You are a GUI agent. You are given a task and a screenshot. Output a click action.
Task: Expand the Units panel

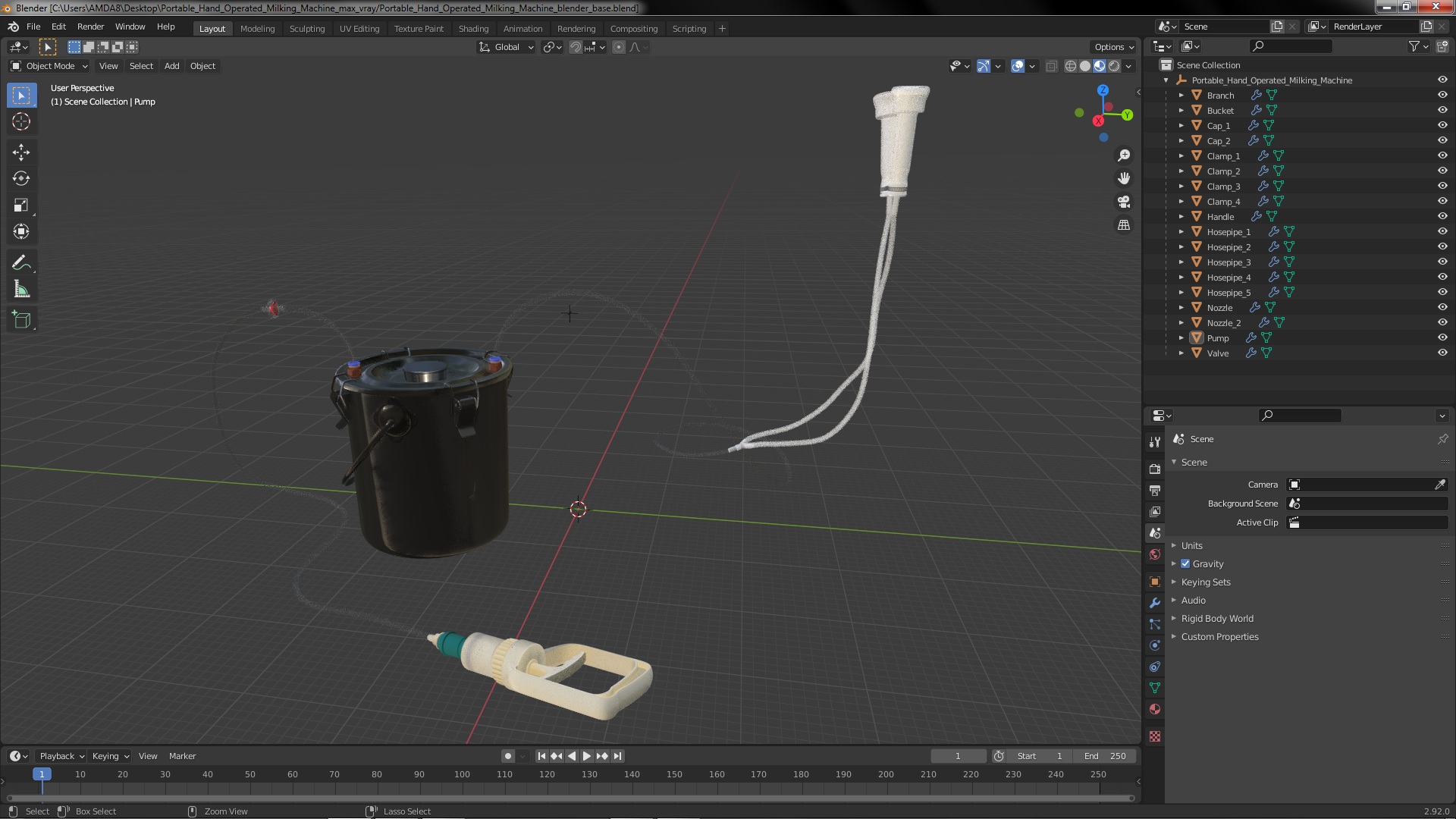(x=1191, y=546)
